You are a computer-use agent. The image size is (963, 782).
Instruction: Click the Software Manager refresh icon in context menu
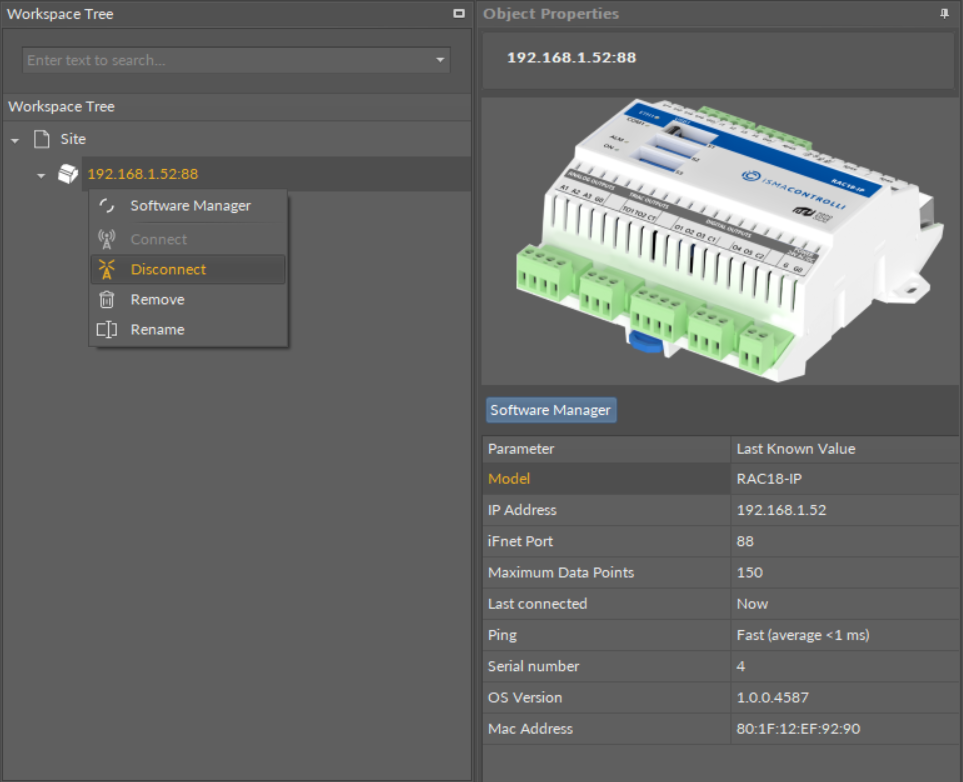(107, 206)
